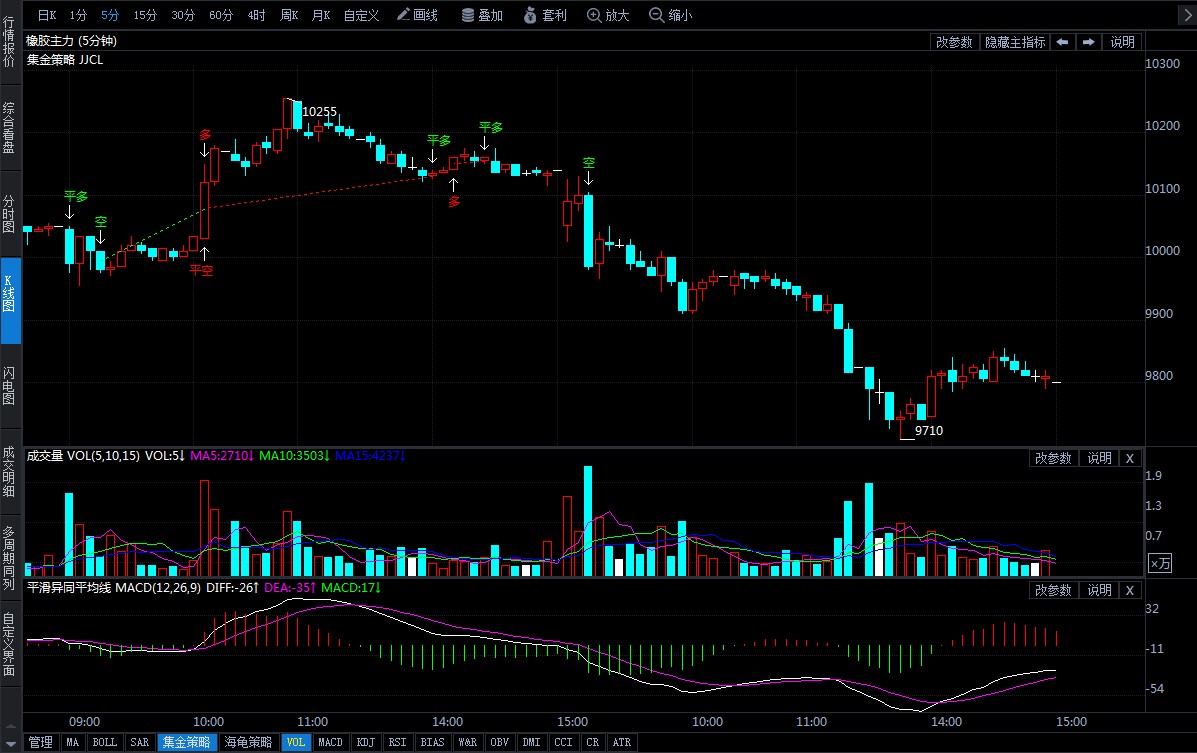The image size is (1197, 753).
Task: Go to previous indicator with left arrow
Action: [1062, 42]
